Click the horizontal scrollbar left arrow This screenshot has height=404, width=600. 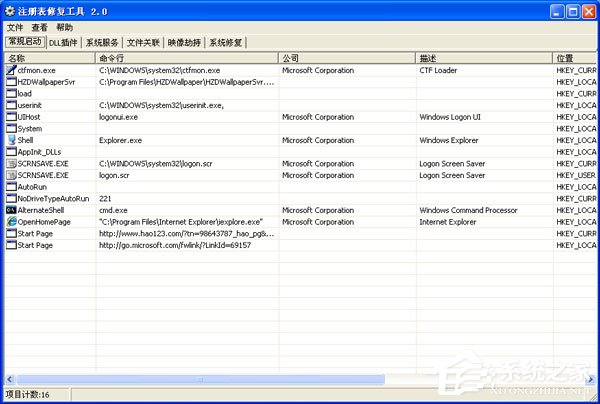[x=10, y=379]
